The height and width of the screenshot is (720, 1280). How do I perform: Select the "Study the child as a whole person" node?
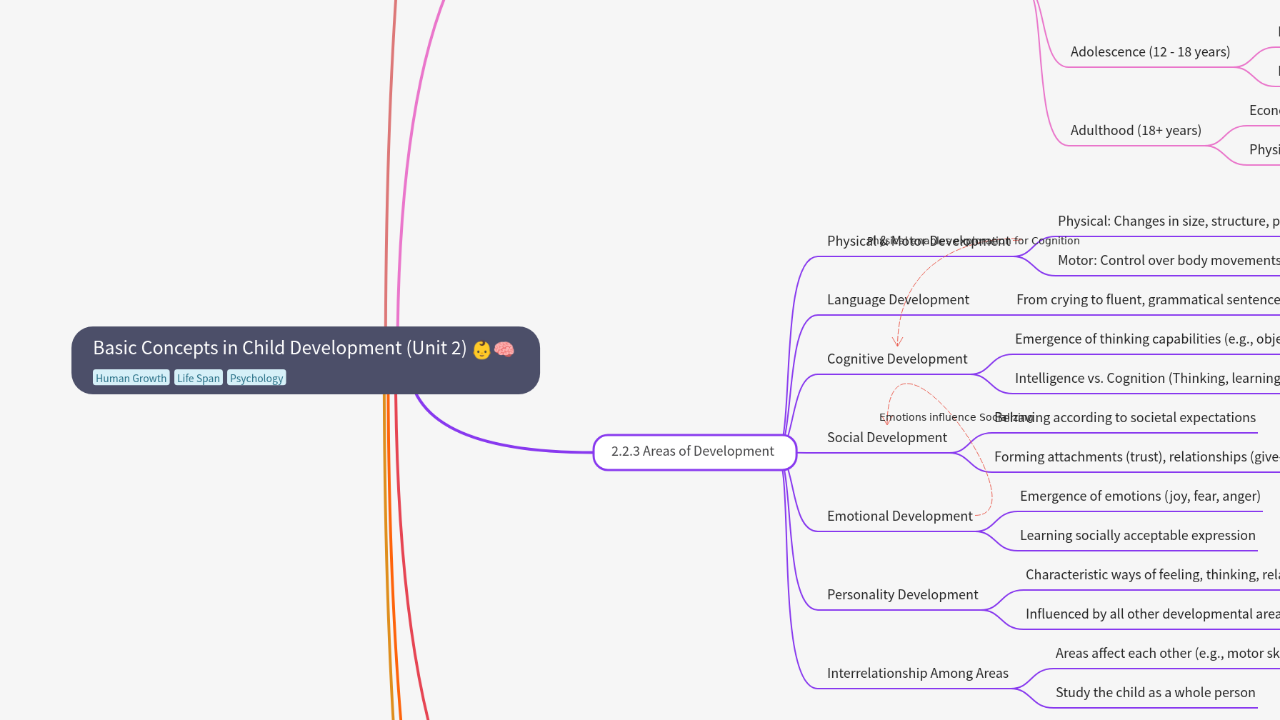click(1155, 691)
